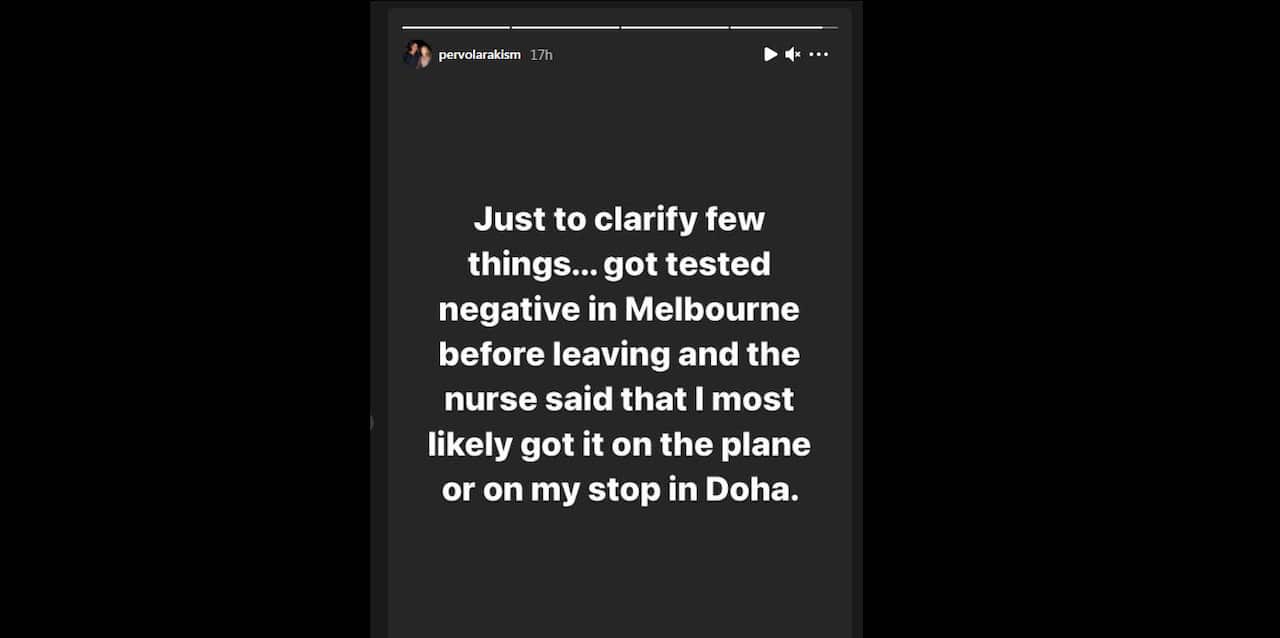Click the story line "Just to clarify few"

619,218
